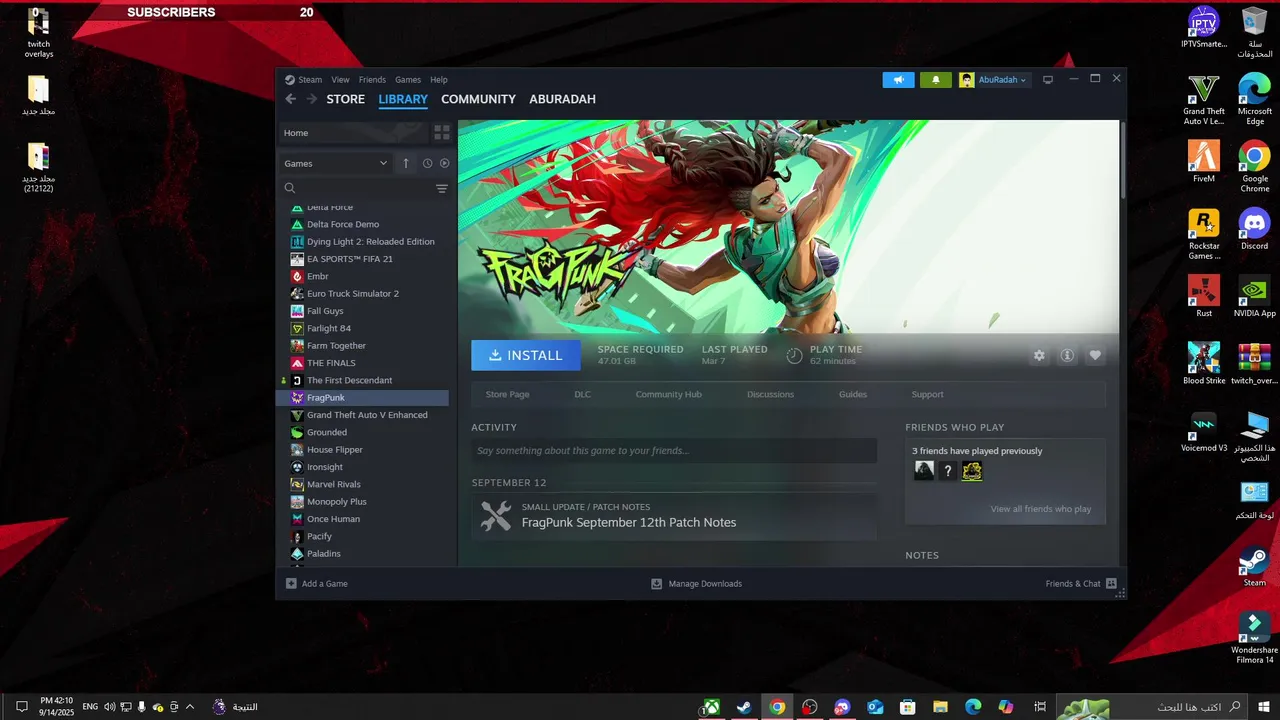
Task: Open NVIDIA App desktop icon
Action: (x=1254, y=297)
